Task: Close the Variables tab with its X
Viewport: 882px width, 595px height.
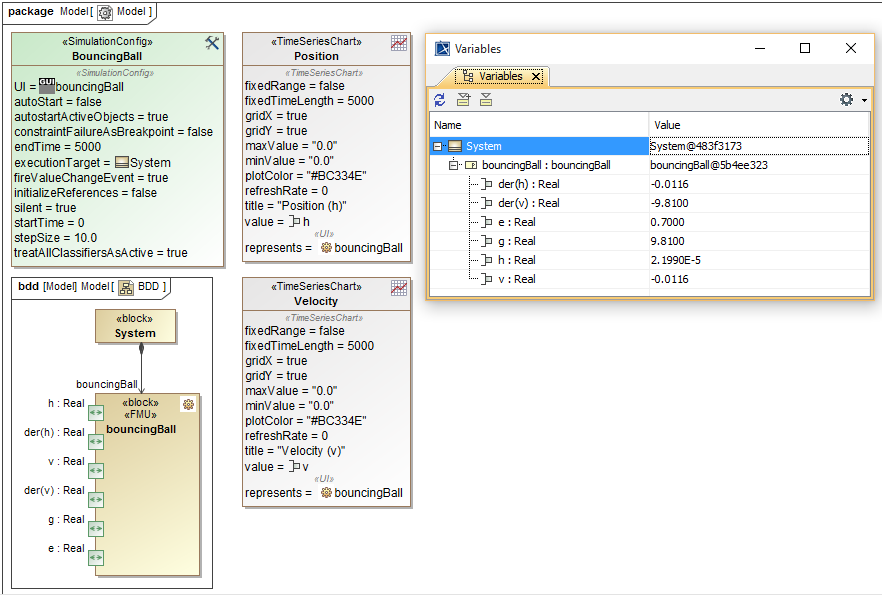Action: click(x=536, y=76)
